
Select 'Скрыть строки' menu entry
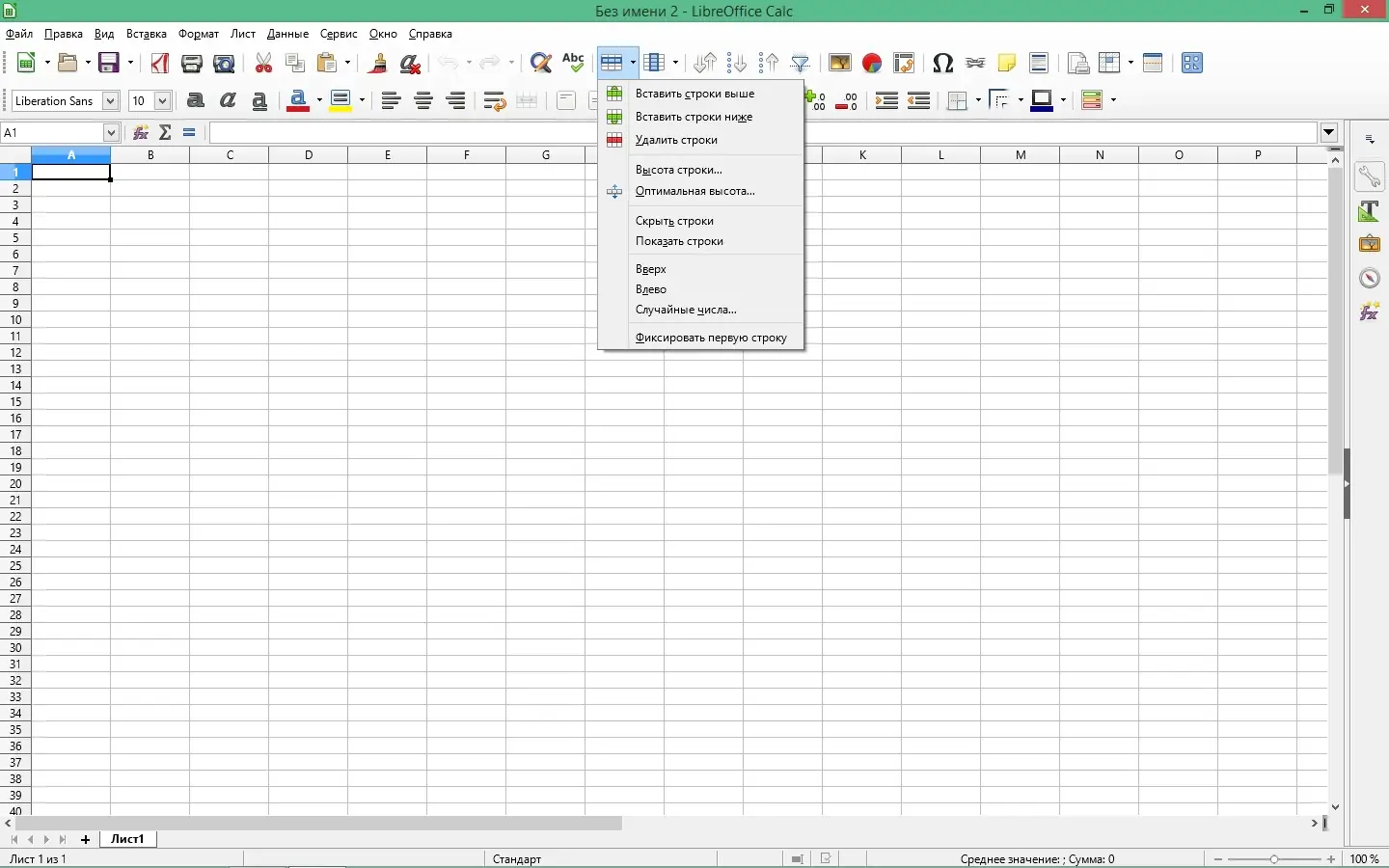[x=701, y=221]
